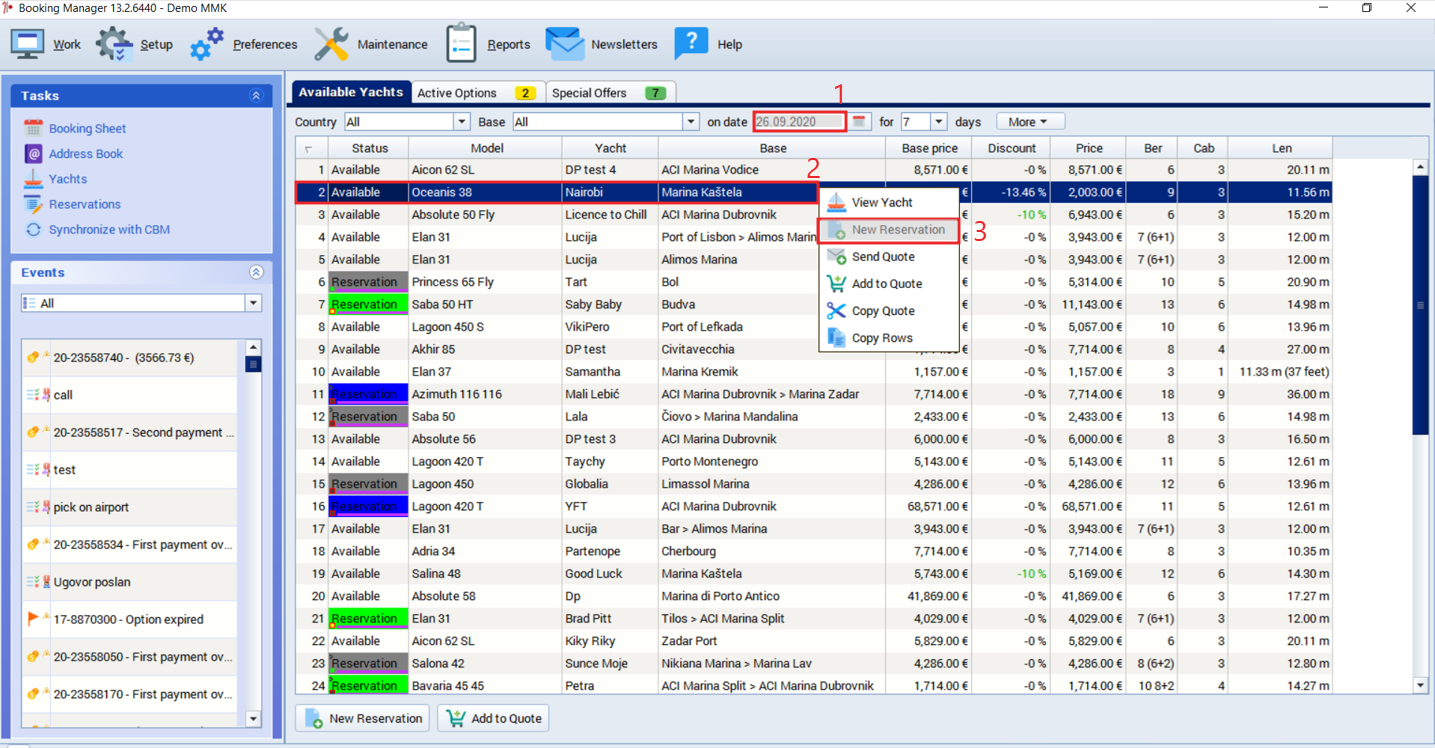
Task: Open the Booking Sheet link
Action: 88,128
